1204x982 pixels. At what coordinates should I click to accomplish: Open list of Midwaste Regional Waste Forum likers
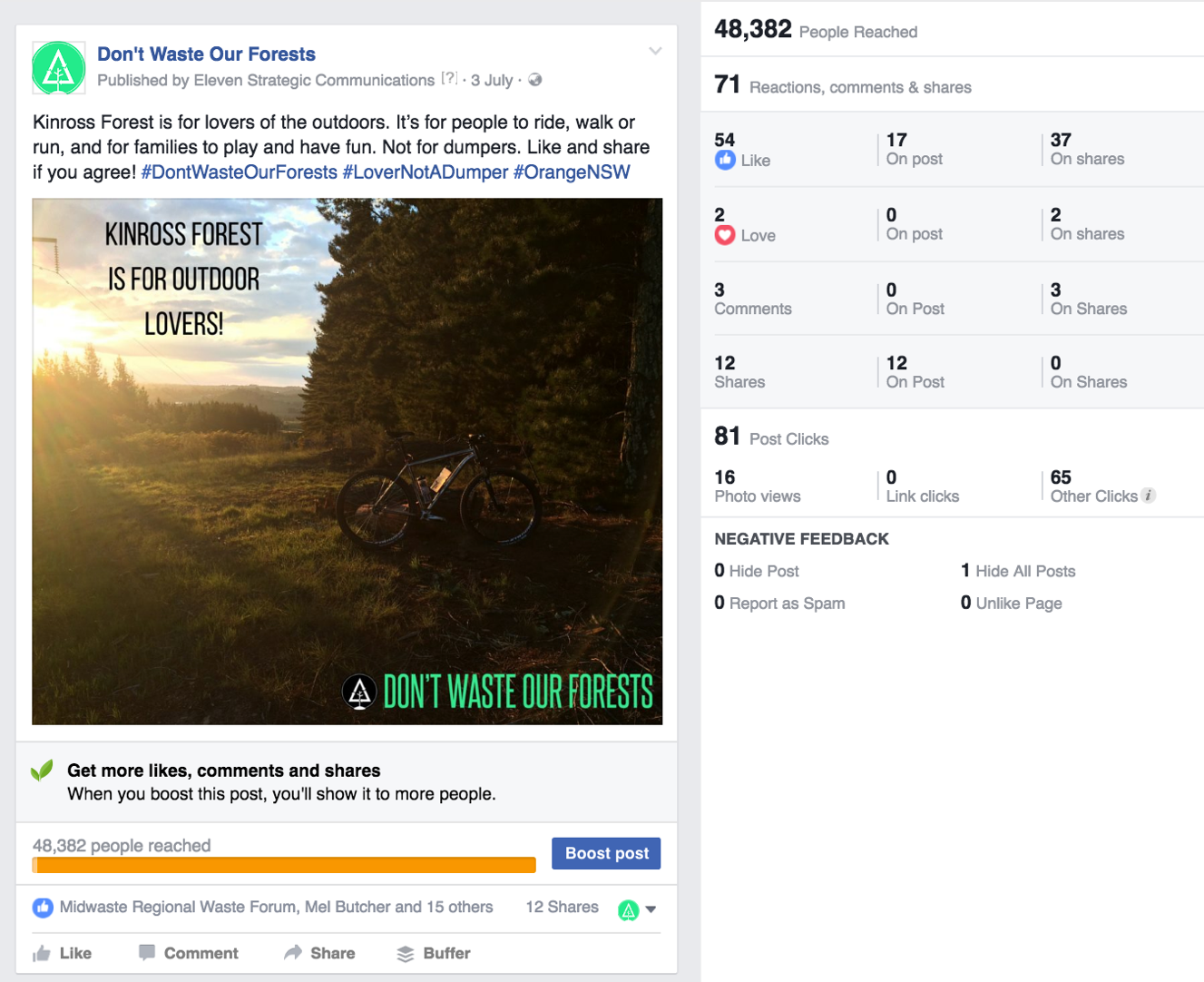pos(277,907)
